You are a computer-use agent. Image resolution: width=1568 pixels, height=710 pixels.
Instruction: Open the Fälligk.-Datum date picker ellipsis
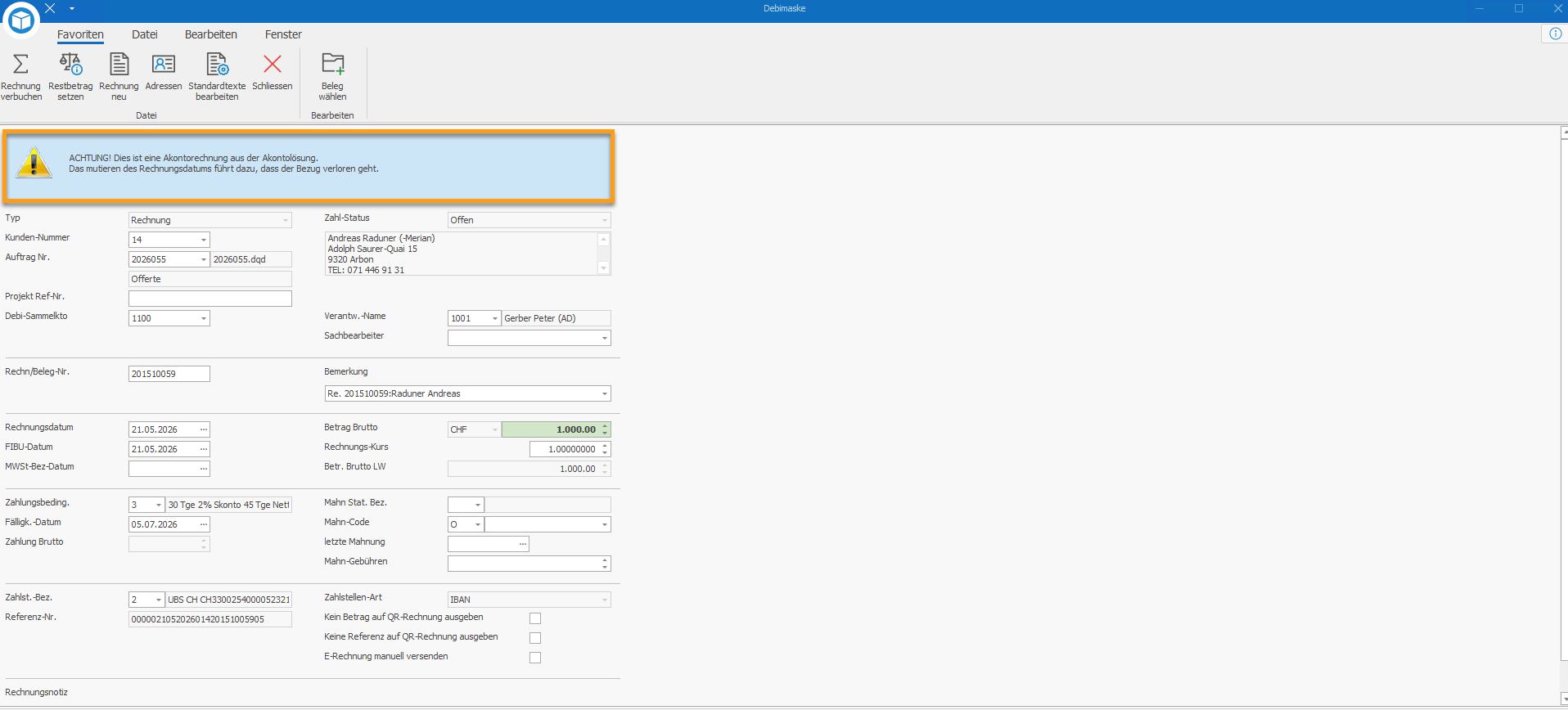[x=204, y=524]
